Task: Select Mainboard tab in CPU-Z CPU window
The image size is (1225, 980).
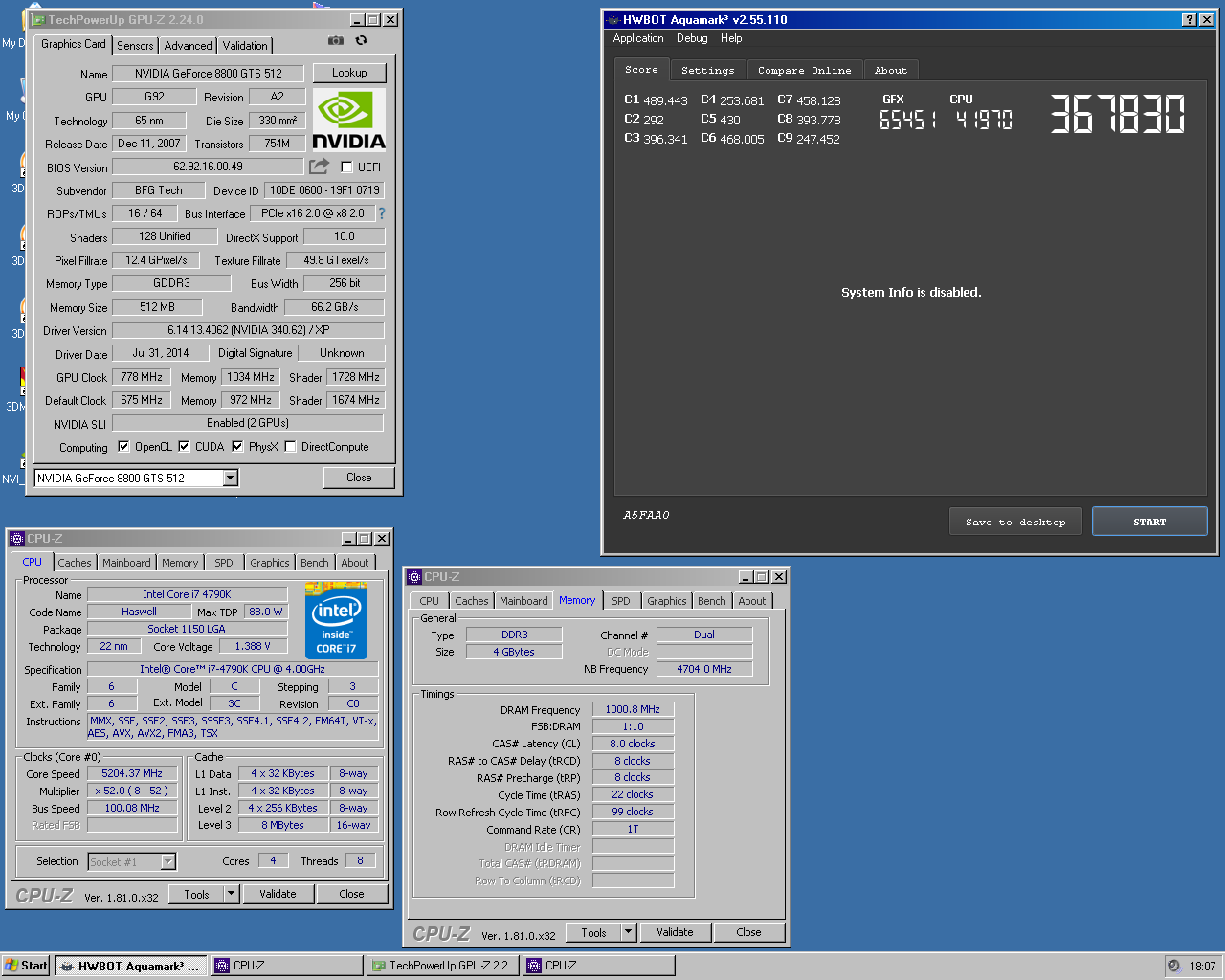Action: tap(126, 563)
